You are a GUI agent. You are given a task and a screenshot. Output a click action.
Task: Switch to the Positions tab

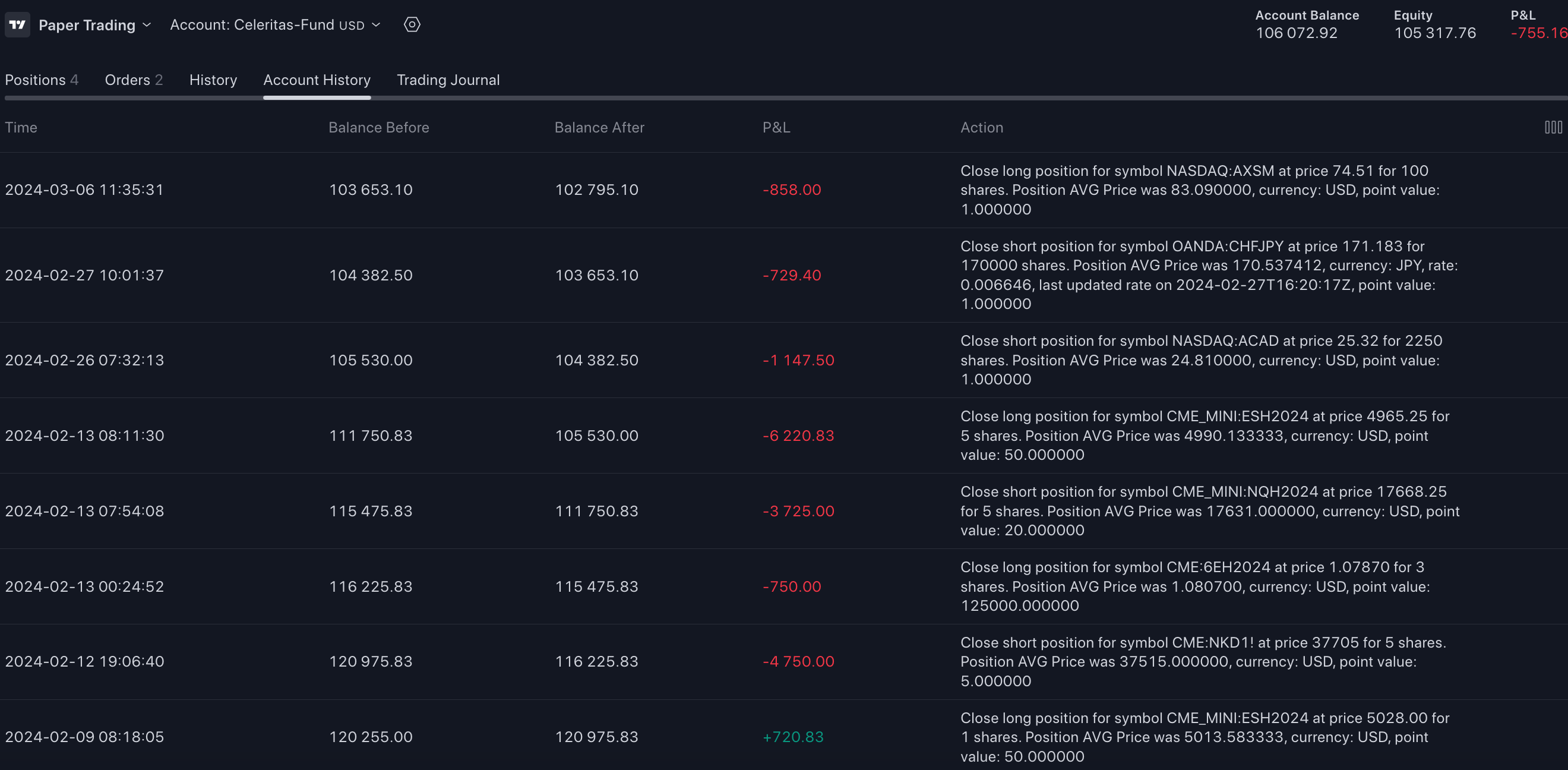coord(42,80)
